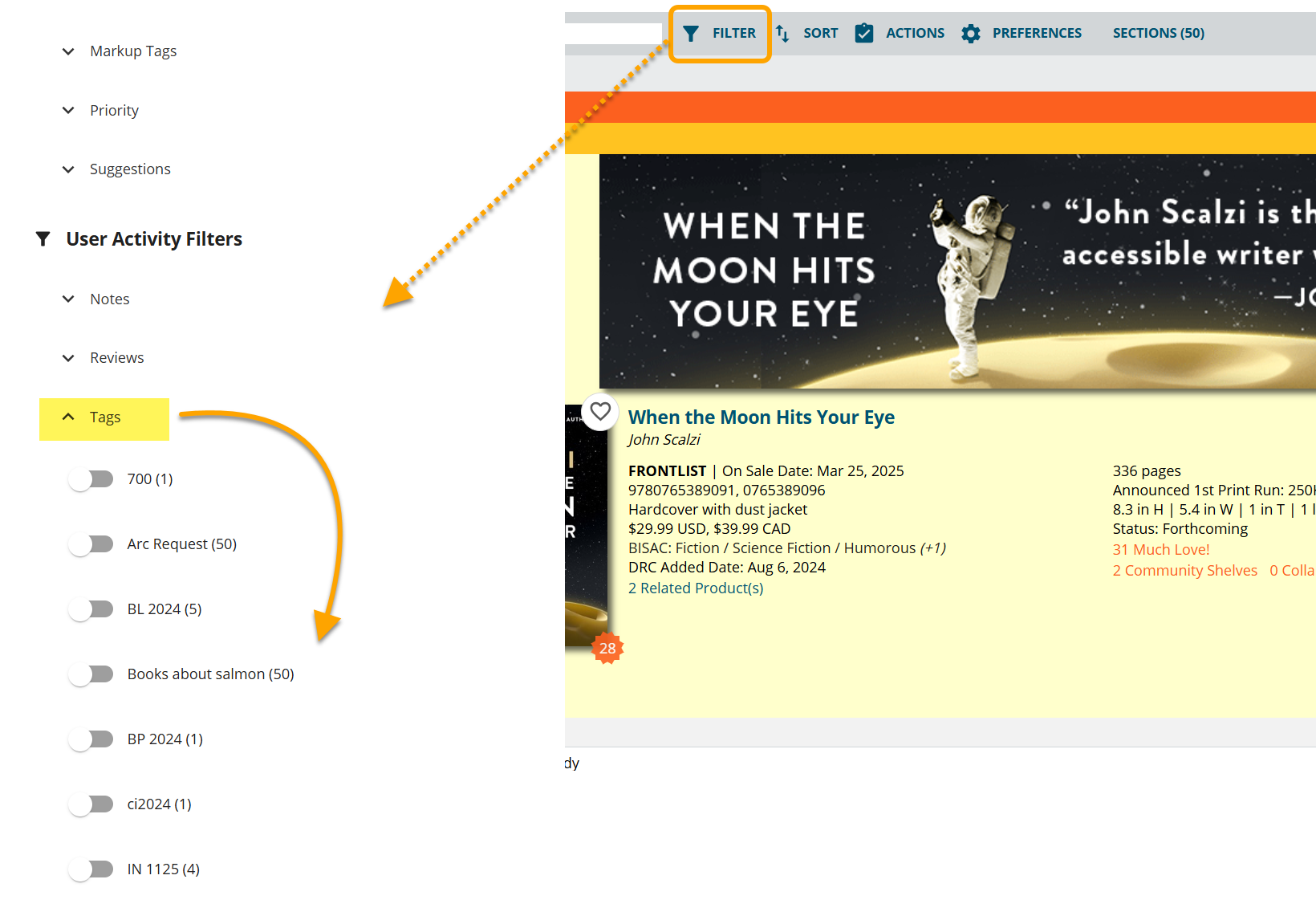Image resolution: width=1316 pixels, height=916 pixels.
Task: Click the User Activity Filters heading
Action: coord(154,239)
